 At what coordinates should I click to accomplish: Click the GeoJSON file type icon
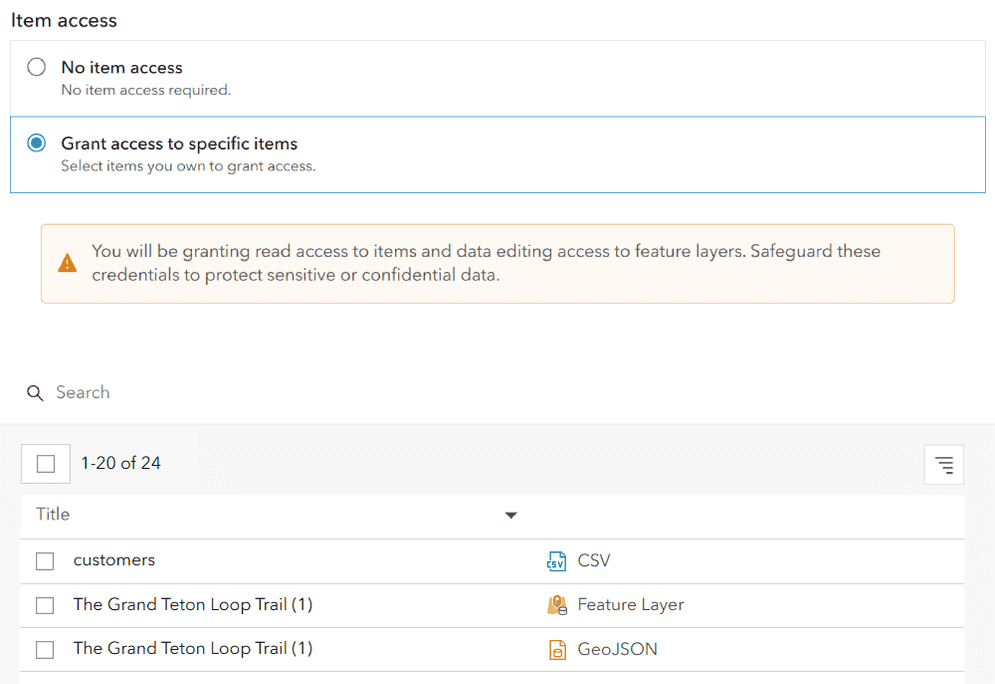pos(557,650)
